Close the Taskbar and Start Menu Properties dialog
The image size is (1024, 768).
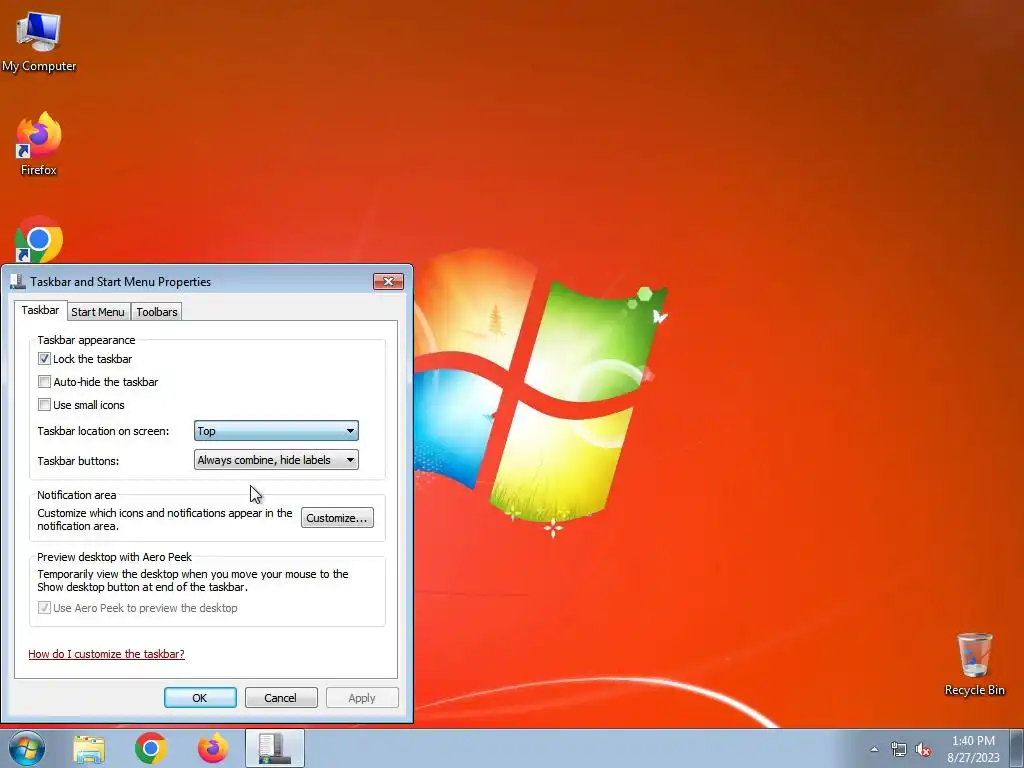tap(389, 281)
